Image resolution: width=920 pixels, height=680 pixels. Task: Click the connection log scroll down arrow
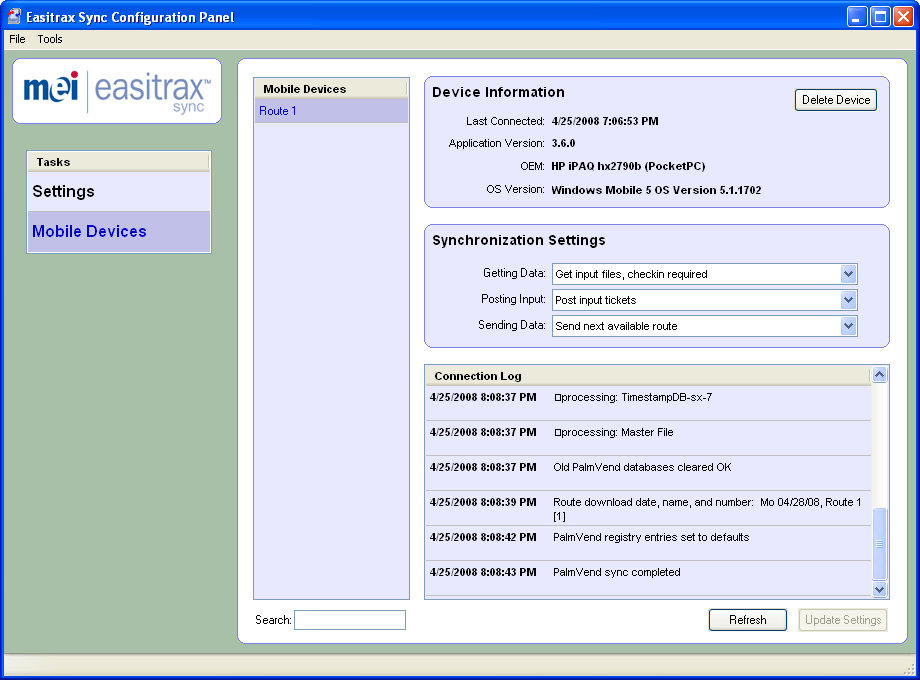879,589
